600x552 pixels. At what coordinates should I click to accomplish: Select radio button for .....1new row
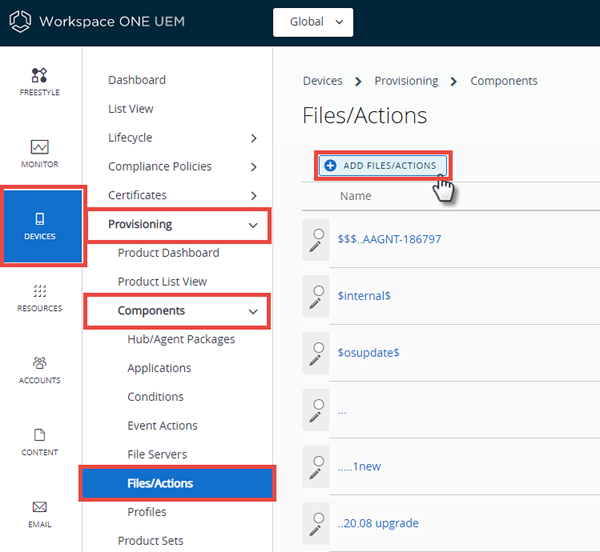[319, 461]
